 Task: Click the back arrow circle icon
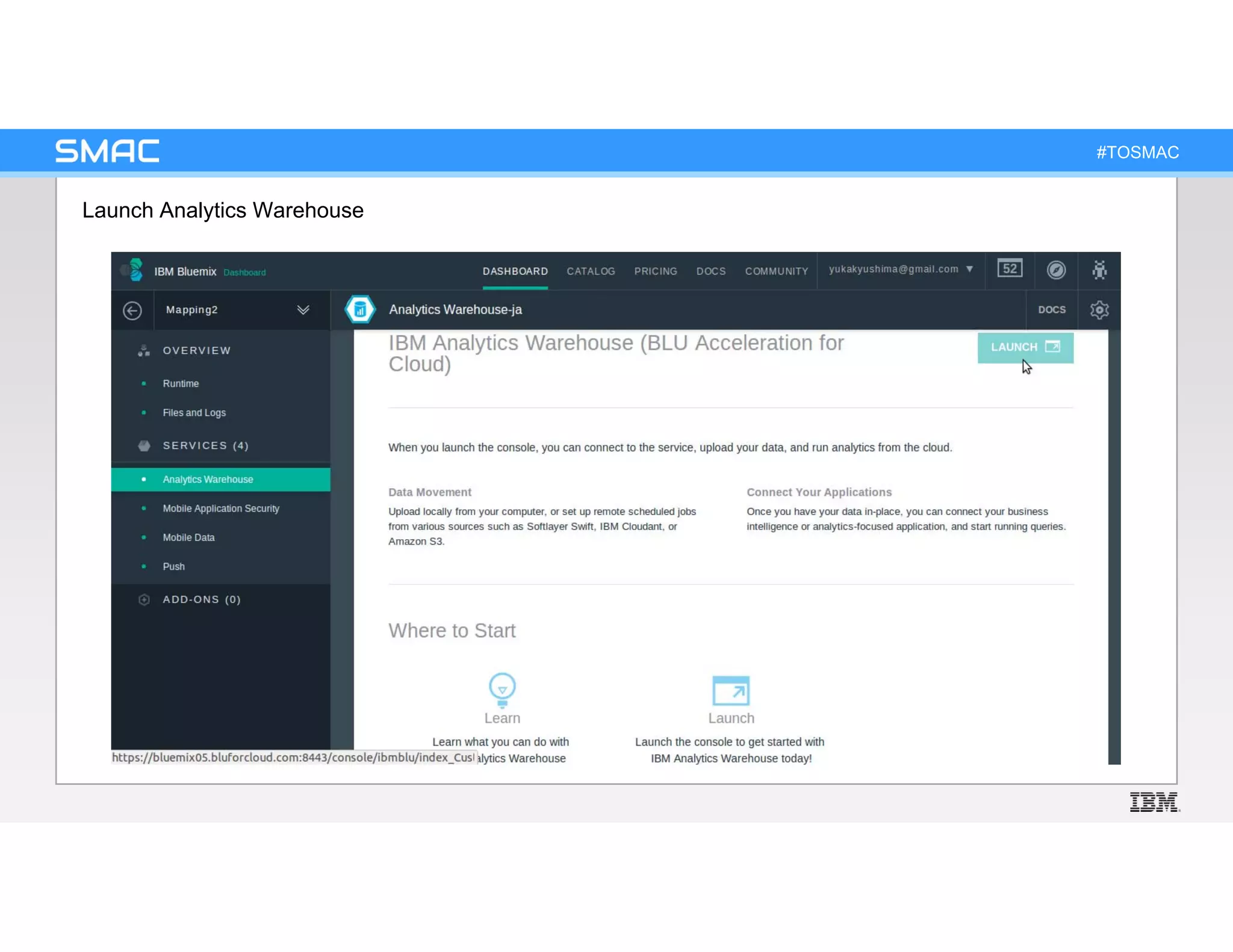click(x=132, y=311)
